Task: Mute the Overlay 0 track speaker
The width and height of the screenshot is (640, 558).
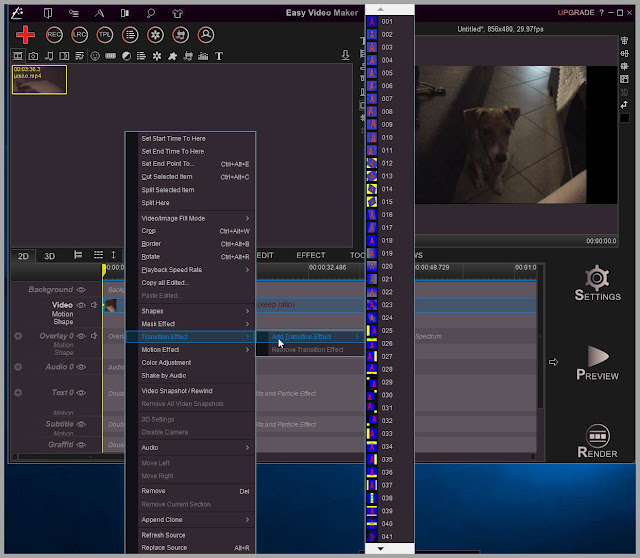Action: pos(94,336)
